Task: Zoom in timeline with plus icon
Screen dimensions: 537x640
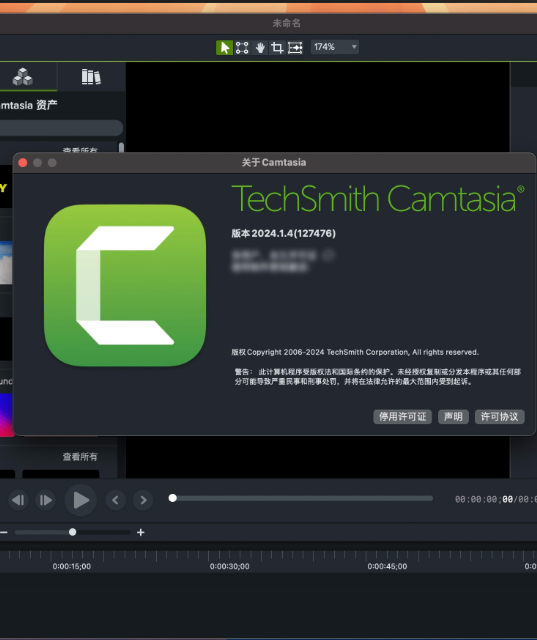Action: click(x=140, y=532)
